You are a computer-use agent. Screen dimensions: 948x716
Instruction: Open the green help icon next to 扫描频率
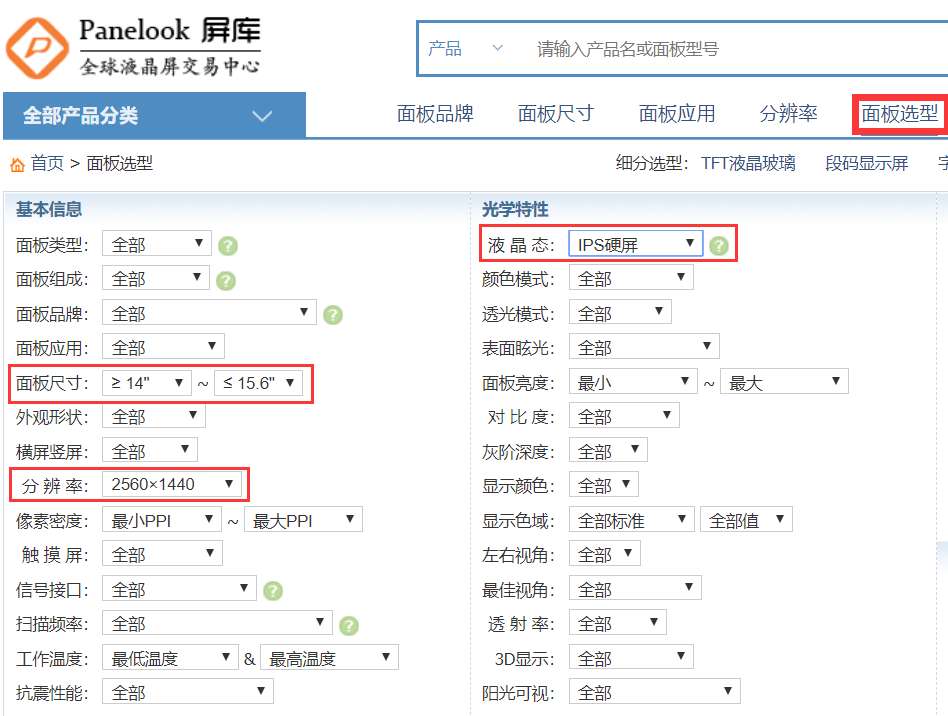tap(349, 623)
